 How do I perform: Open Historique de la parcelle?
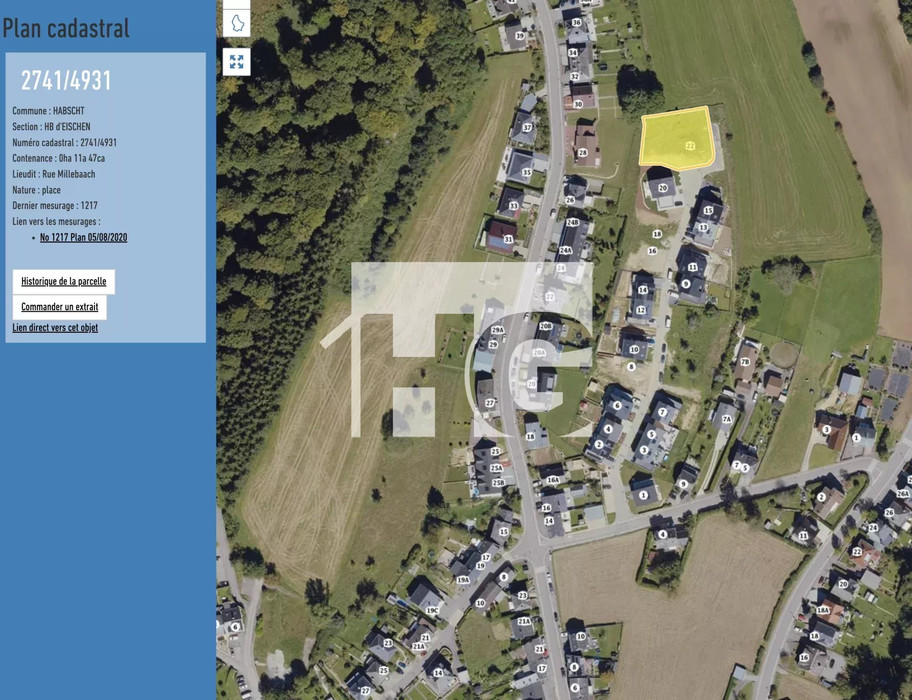64,281
